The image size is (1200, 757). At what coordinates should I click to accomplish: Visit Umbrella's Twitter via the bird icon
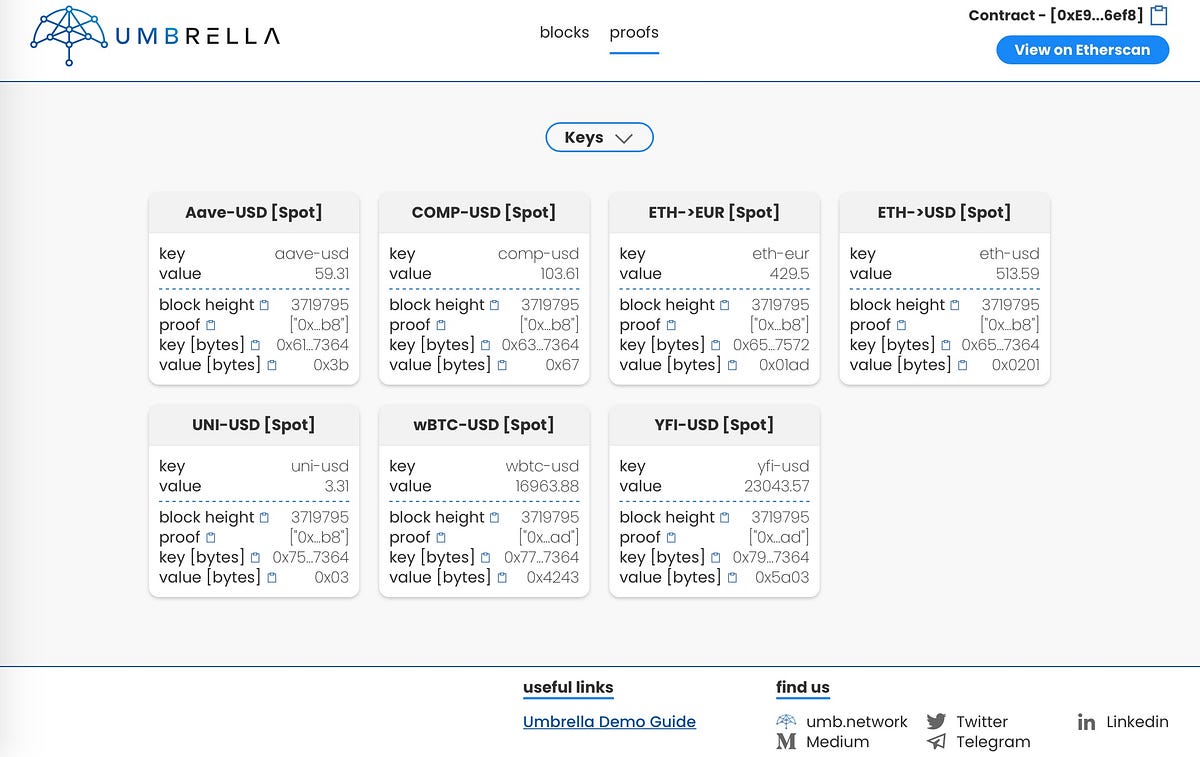pyautogui.click(x=937, y=721)
